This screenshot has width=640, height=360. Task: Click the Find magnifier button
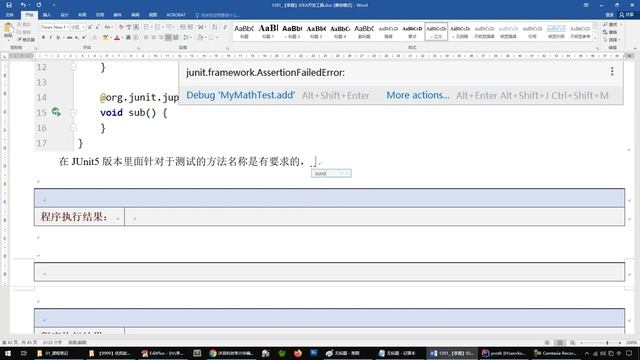(610, 25)
